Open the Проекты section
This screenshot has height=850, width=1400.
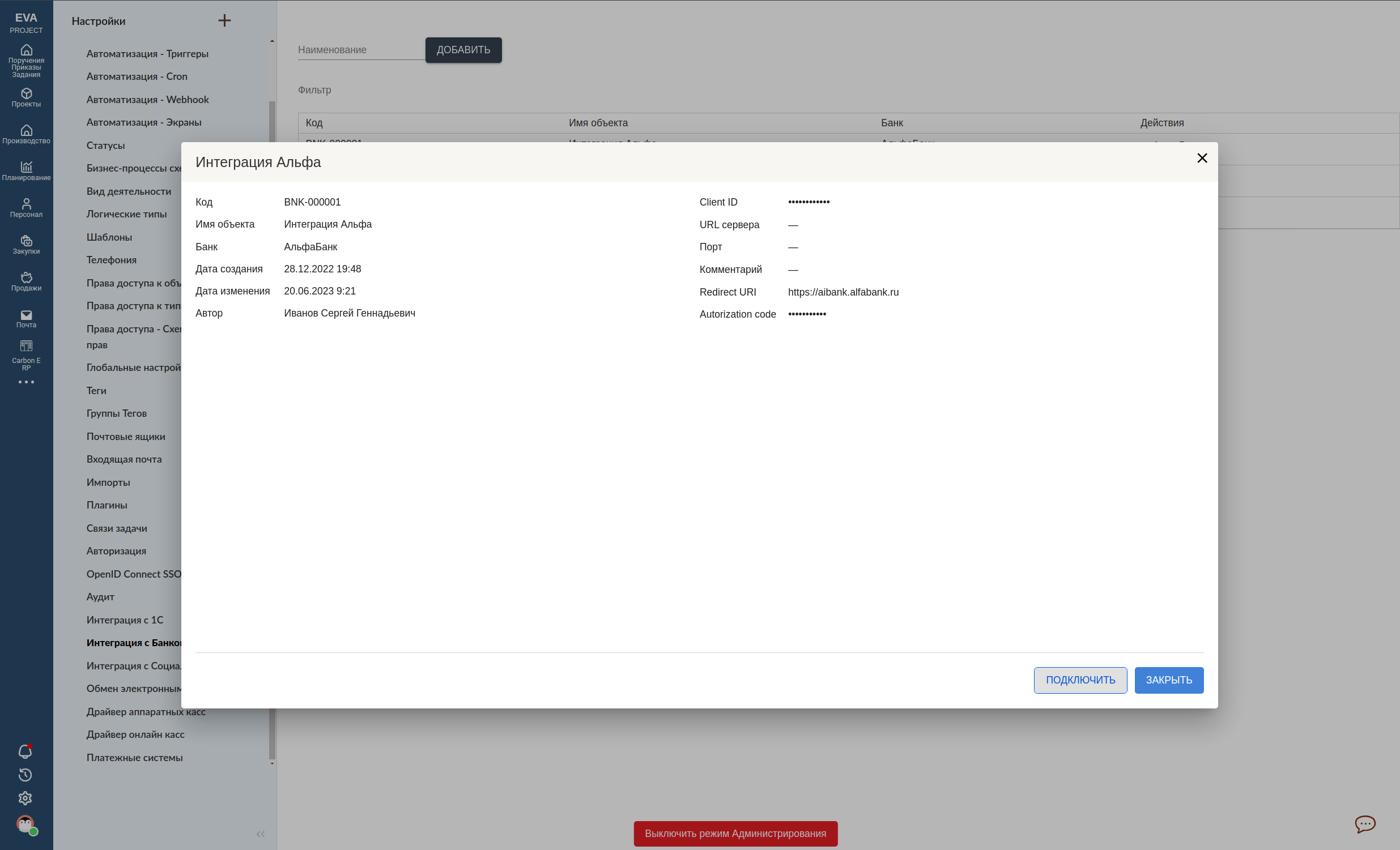26,97
